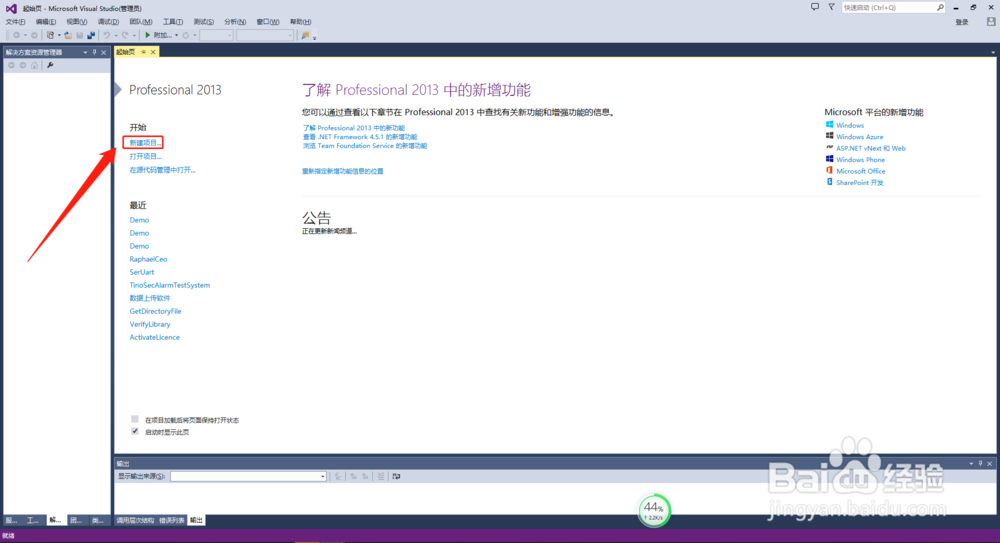Collapse the start page left triangle arrow
Screen dimensions: 1000x543
tap(118, 89)
